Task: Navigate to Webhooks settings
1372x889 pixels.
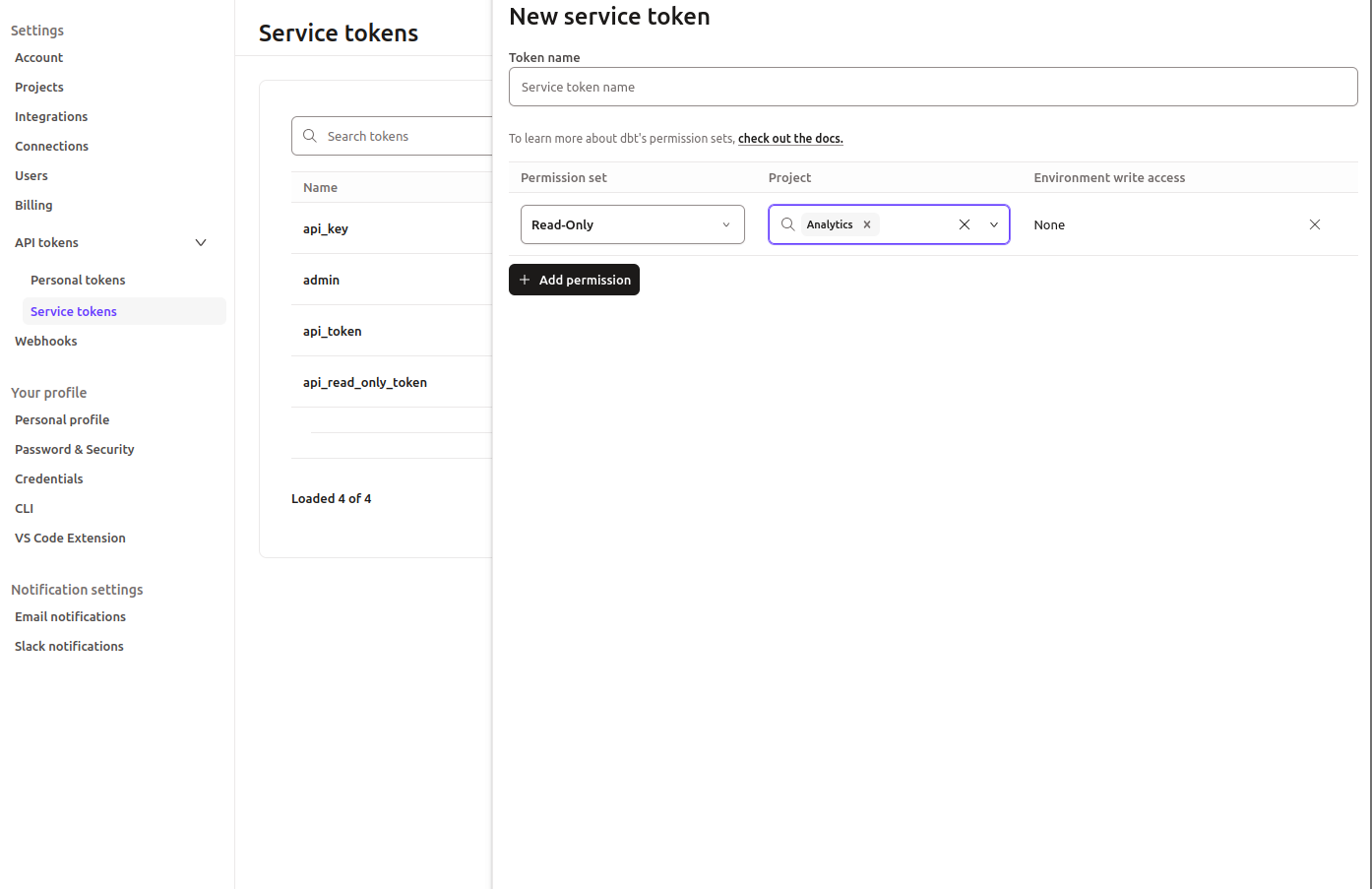Action: coord(45,341)
